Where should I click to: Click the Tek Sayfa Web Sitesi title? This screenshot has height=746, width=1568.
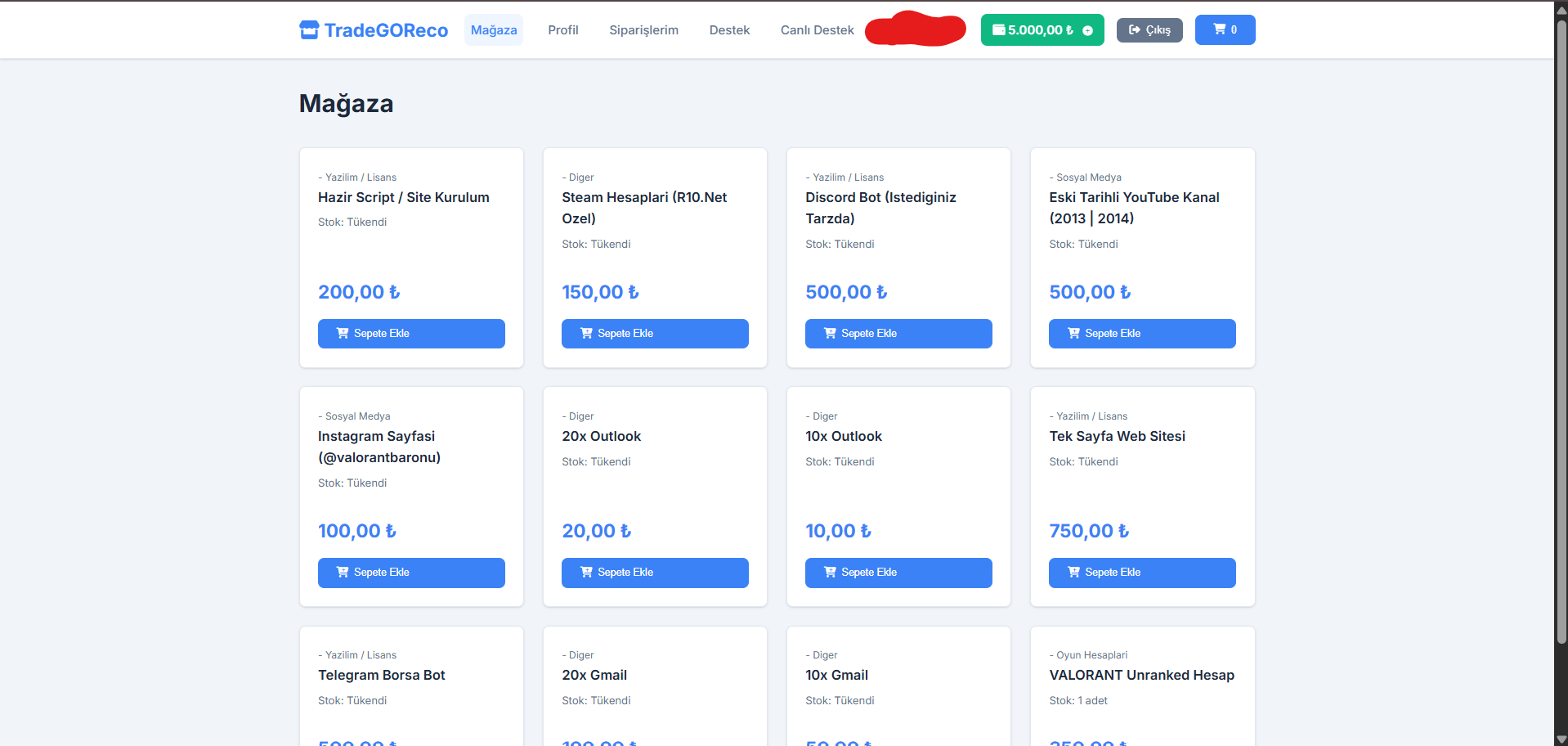1117,436
